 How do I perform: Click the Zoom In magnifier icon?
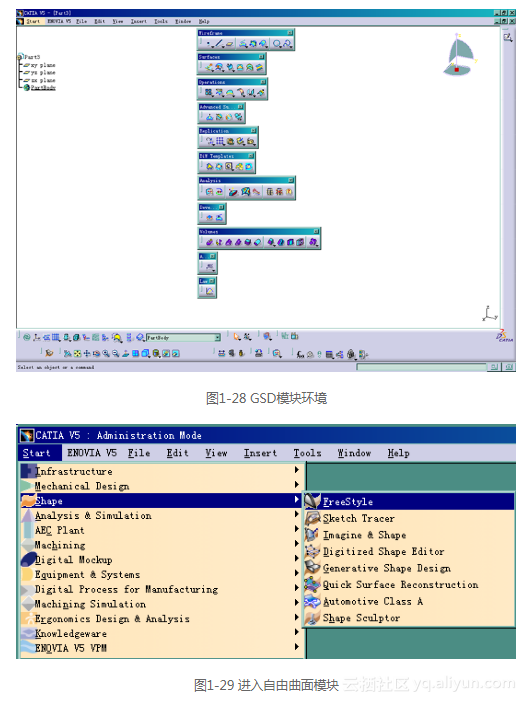(106, 354)
